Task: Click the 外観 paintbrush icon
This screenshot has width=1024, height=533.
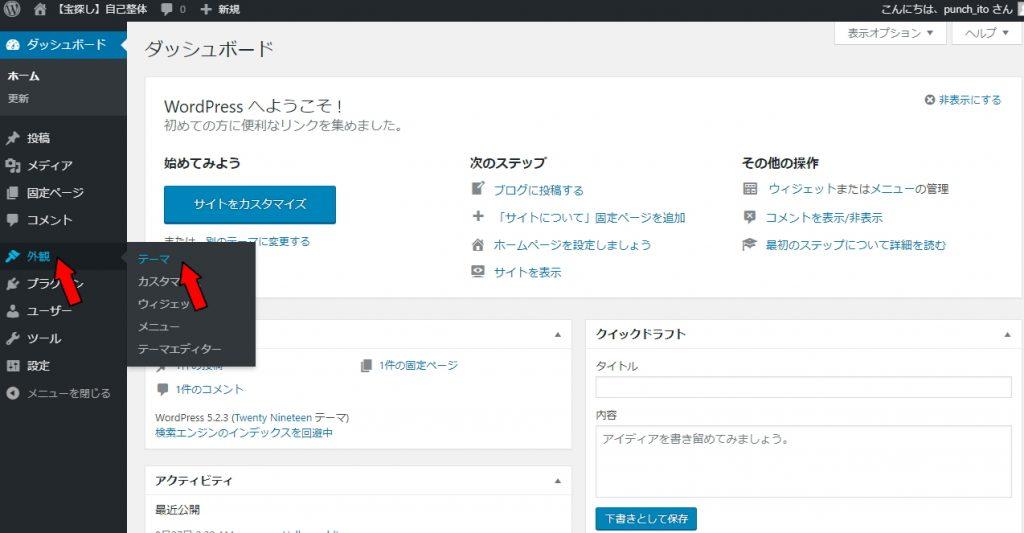Action: tap(12, 256)
